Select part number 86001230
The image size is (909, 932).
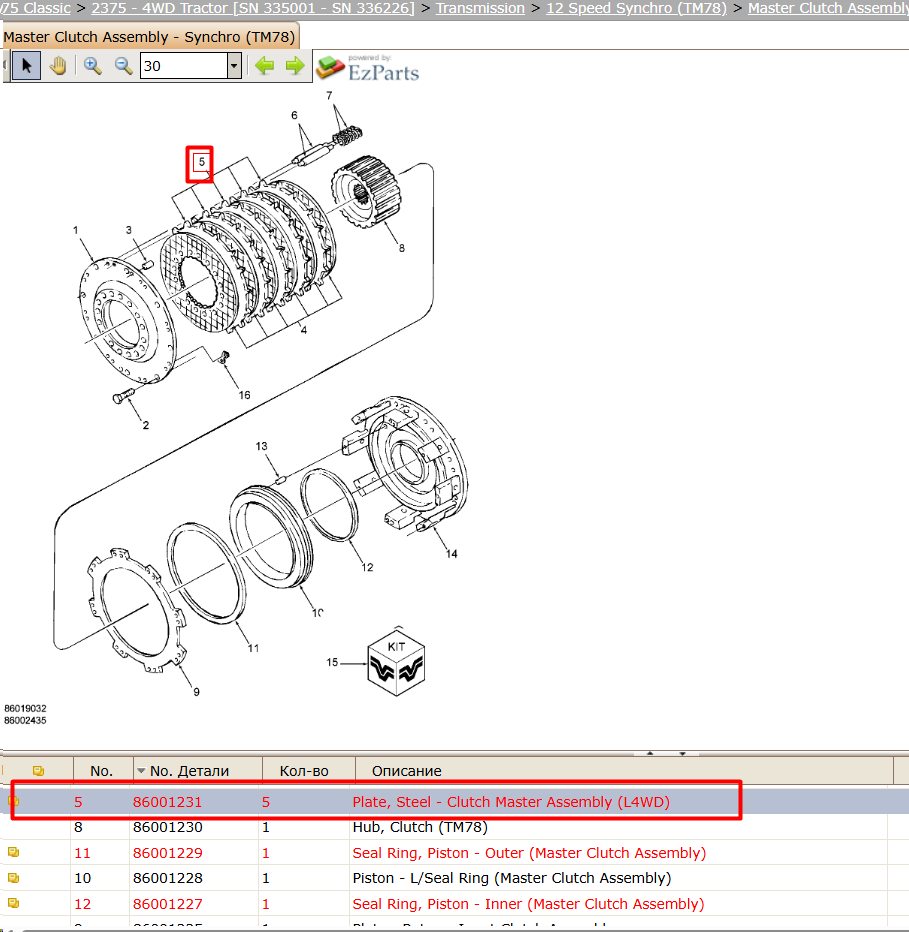pos(168,827)
